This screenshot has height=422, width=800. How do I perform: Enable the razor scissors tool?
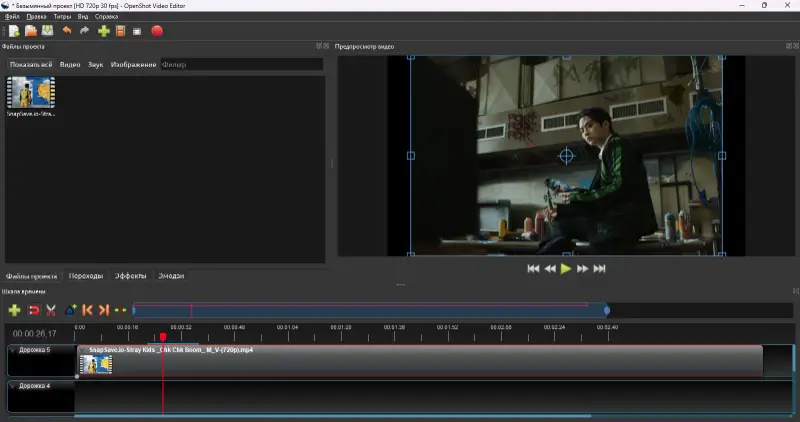(x=51, y=310)
